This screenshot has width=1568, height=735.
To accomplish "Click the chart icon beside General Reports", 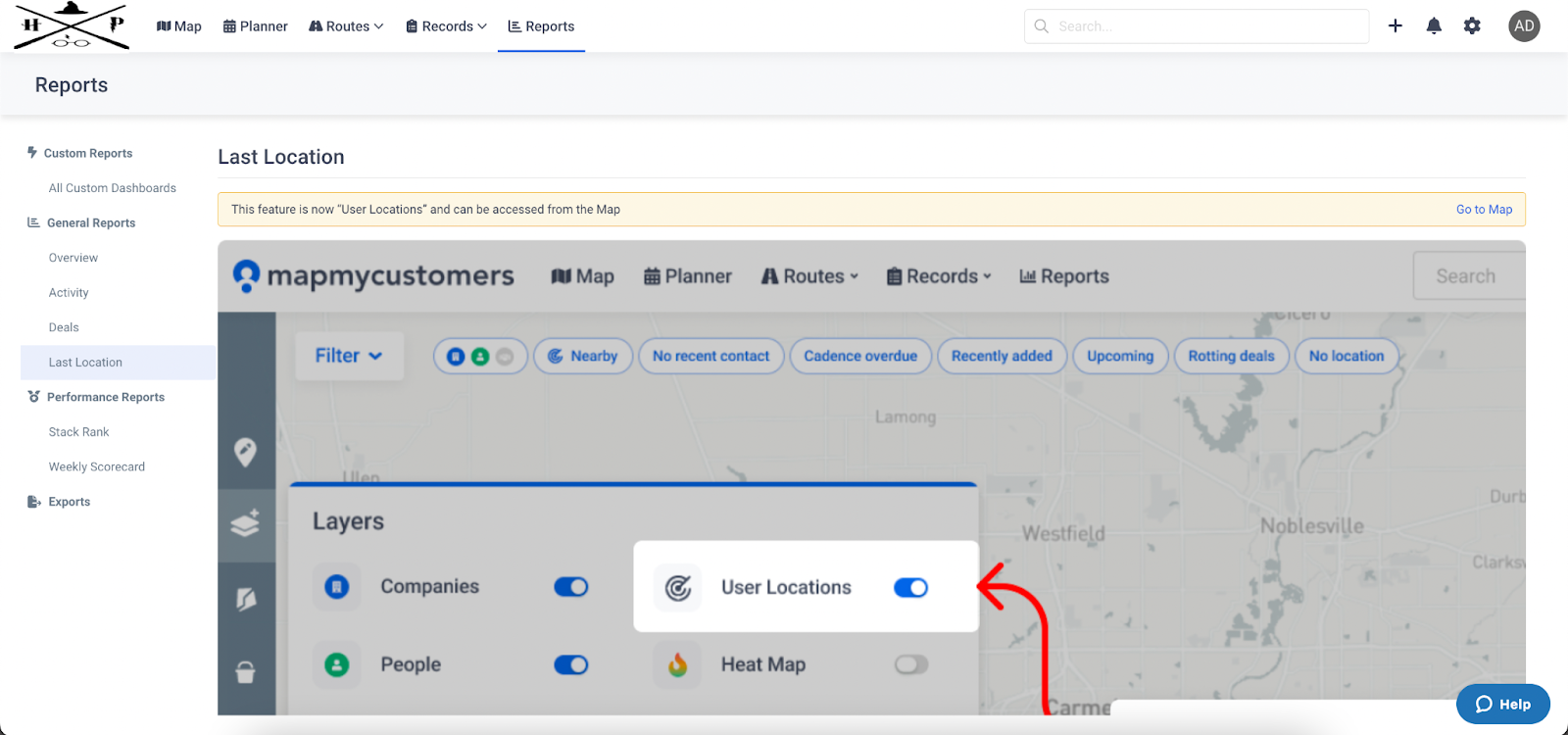I will click(x=33, y=223).
